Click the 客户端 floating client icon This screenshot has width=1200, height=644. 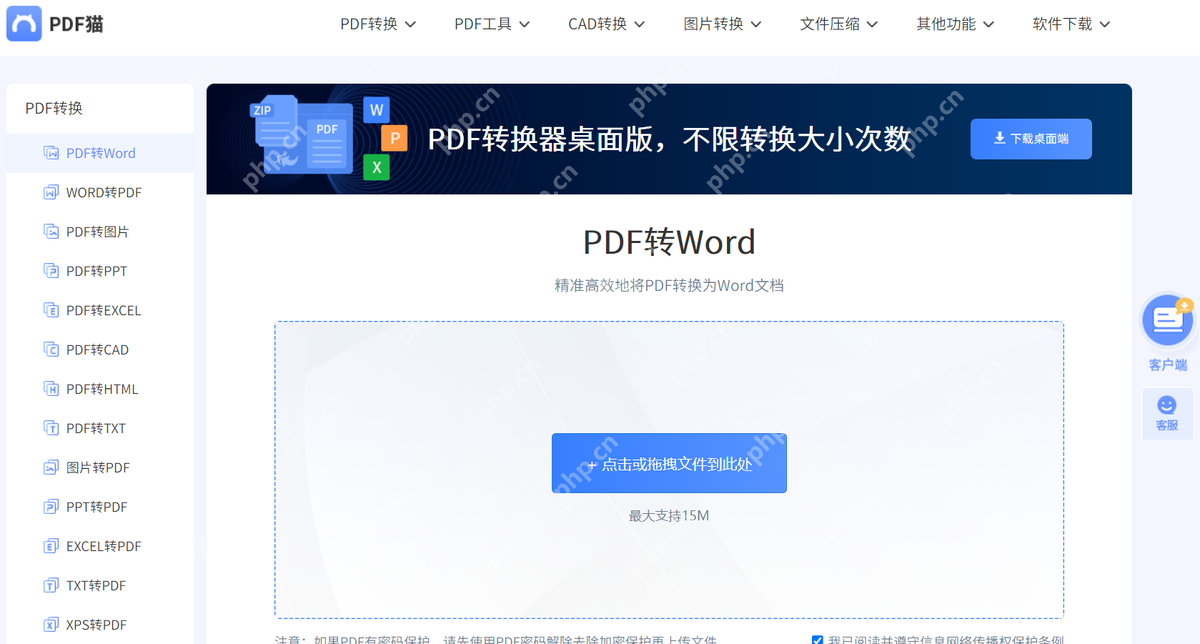[x=1168, y=320]
